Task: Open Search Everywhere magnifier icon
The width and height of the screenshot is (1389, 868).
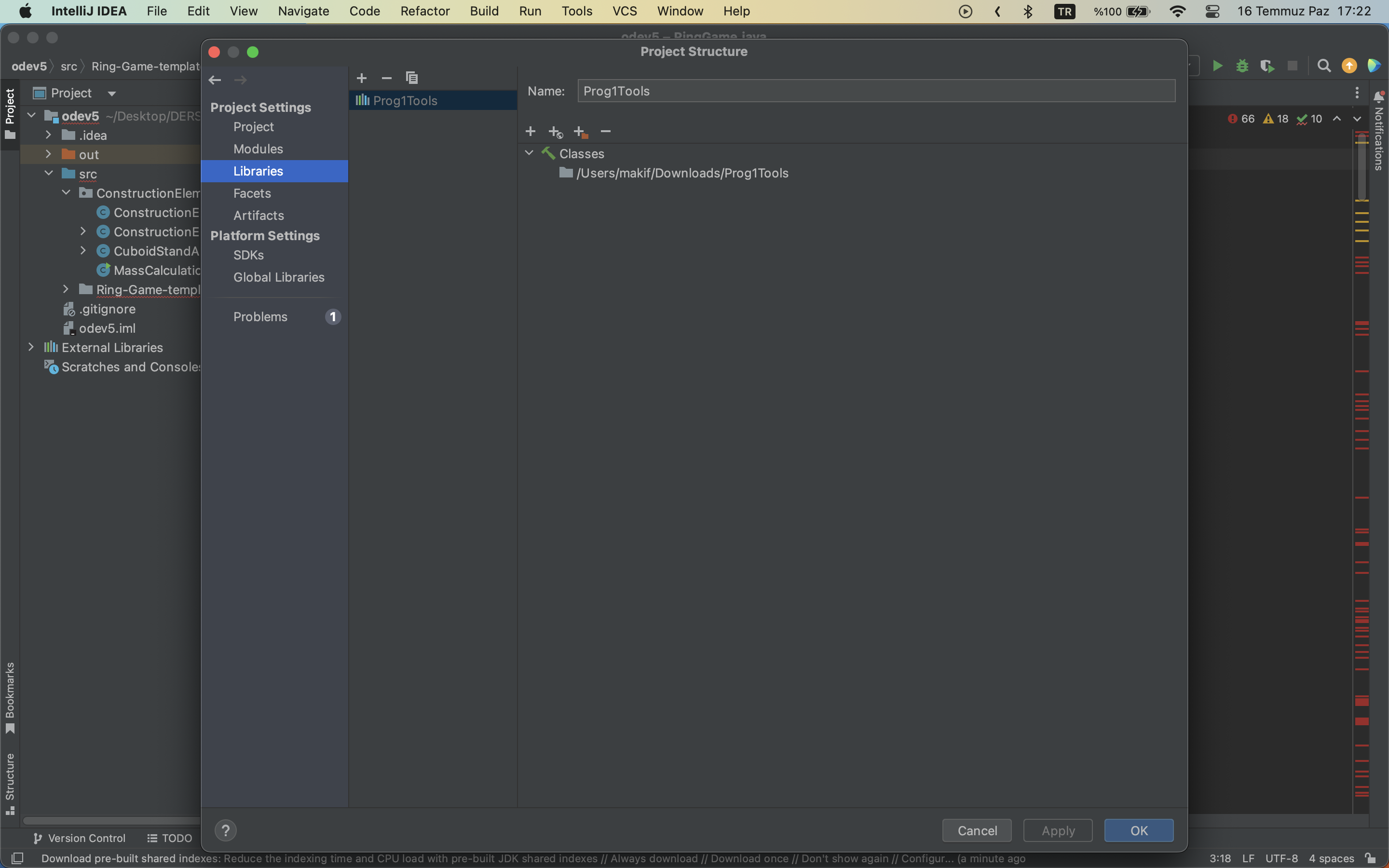Action: pyautogui.click(x=1323, y=66)
